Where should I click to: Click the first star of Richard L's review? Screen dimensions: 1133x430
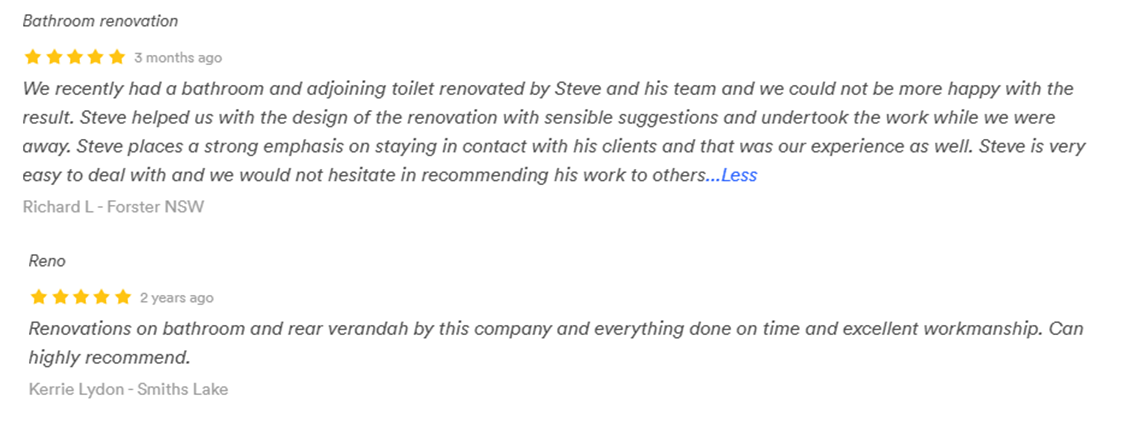(33, 57)
